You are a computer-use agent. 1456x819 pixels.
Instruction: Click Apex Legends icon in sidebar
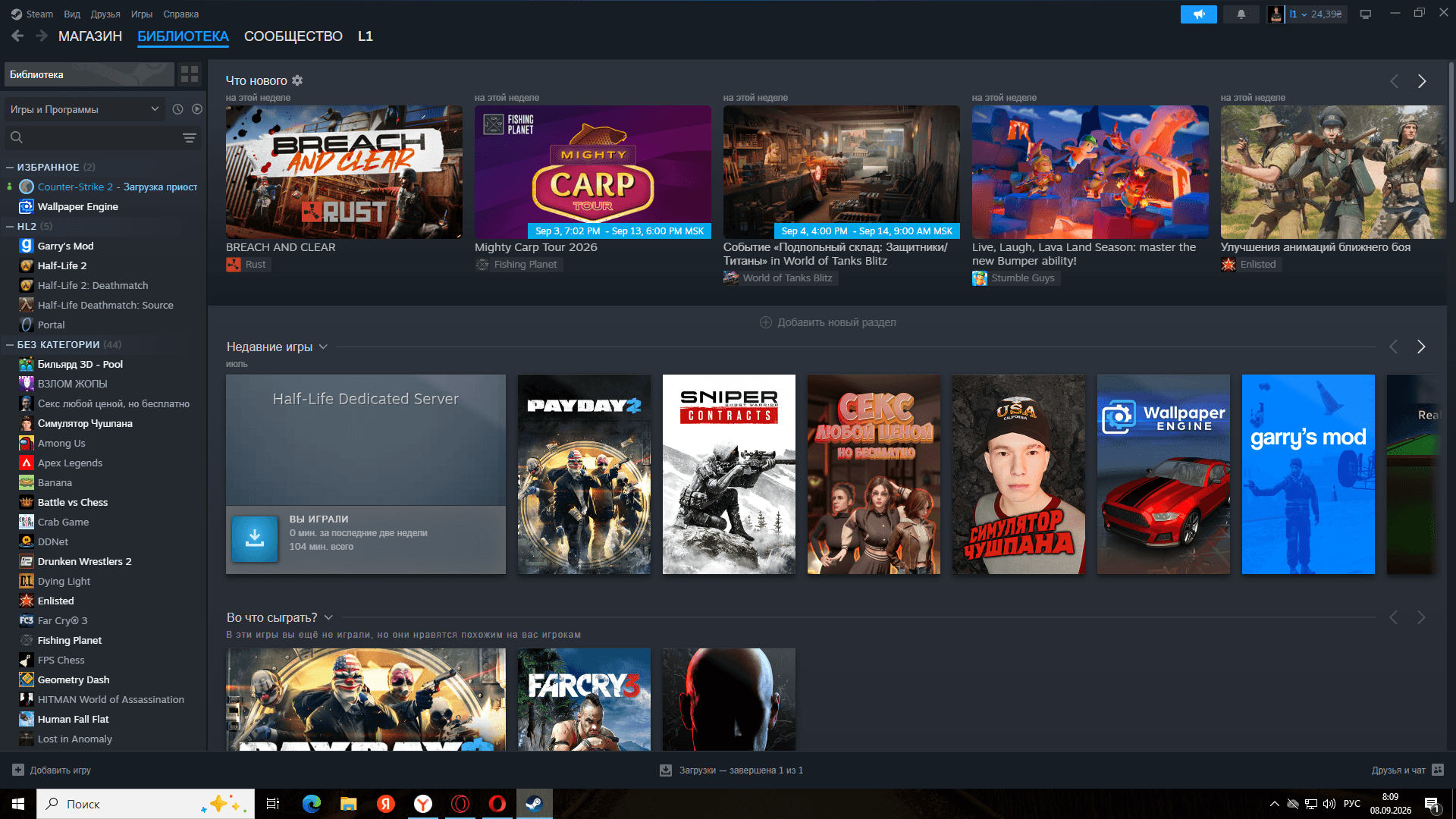click(x=27, y=463)
